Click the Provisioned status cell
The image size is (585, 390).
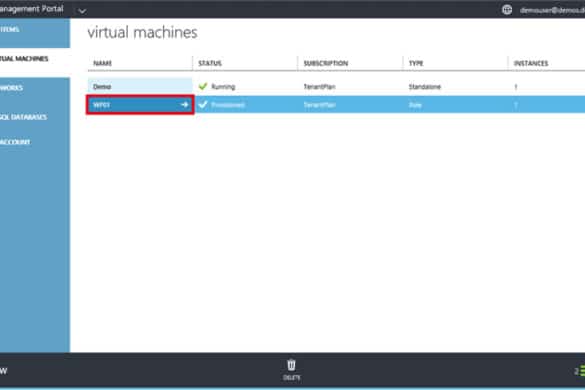[228, 105]
